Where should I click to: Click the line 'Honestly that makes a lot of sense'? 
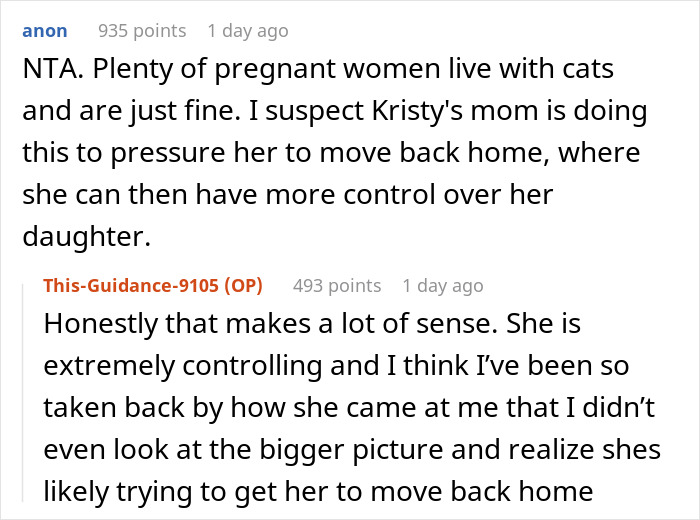click(311, 326)
